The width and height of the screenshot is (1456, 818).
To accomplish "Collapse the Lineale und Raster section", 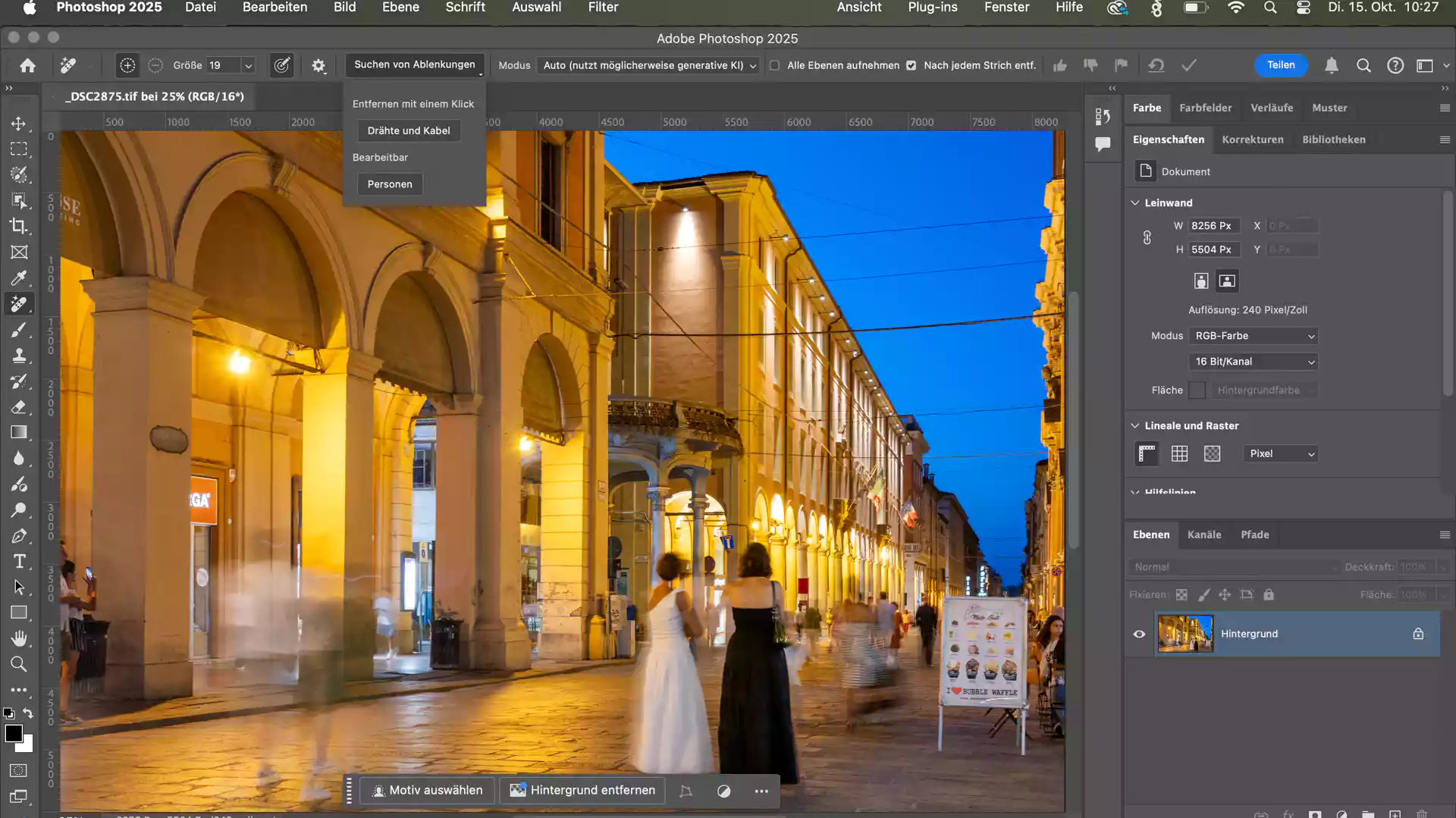I will [1135, 425].
